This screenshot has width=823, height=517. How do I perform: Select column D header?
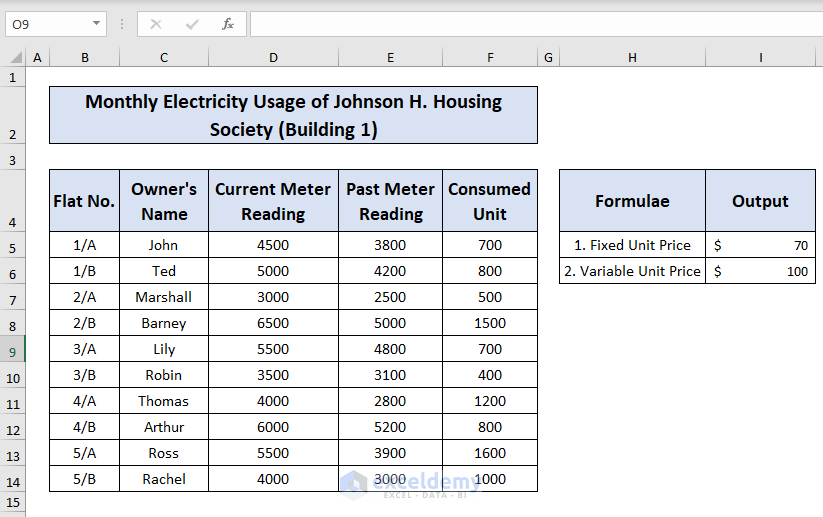click(273, 58)
